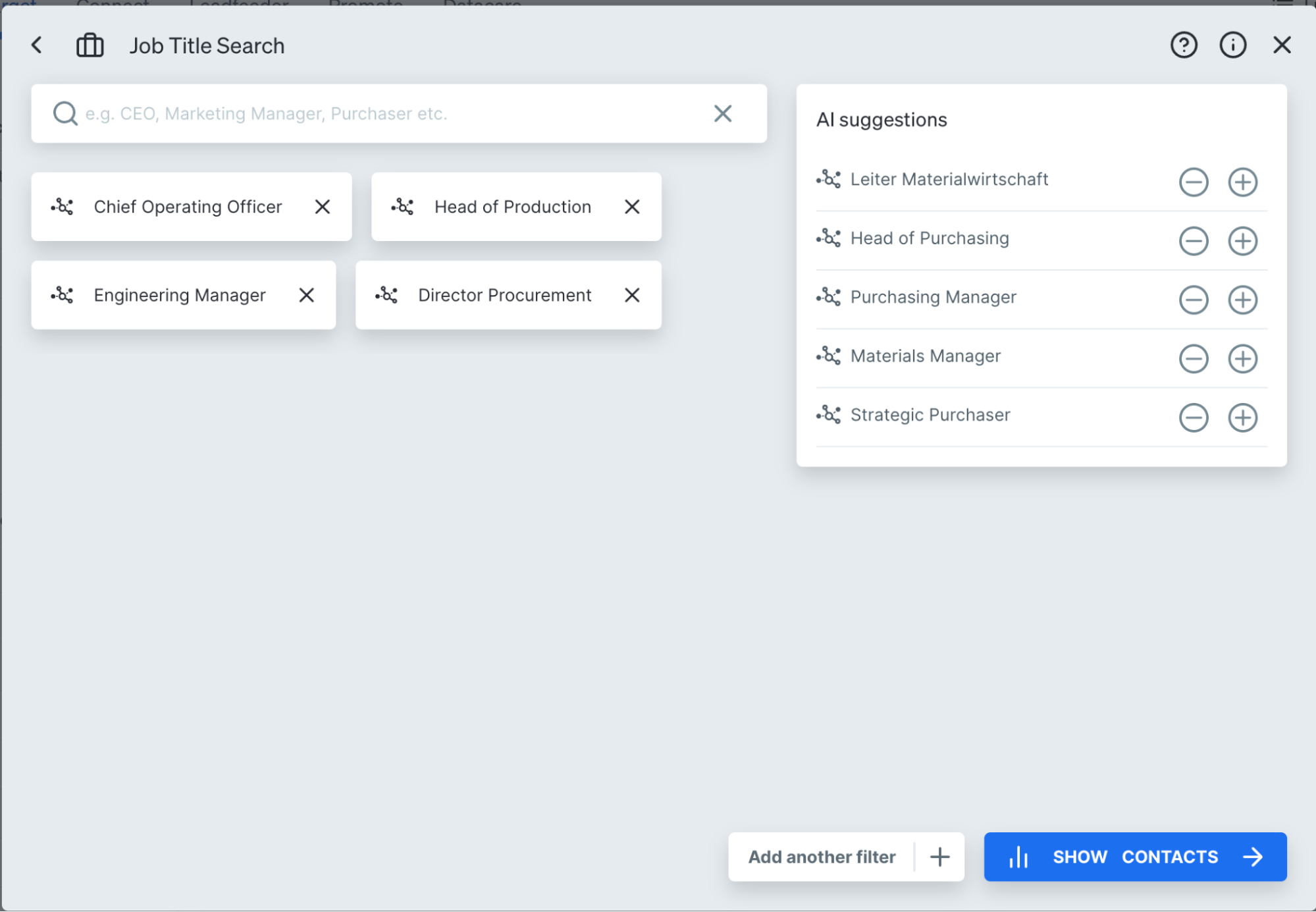Remove the Director Procurement filter chip
The width and height of the screenshot is (1316, 912).
pos(631,295)
